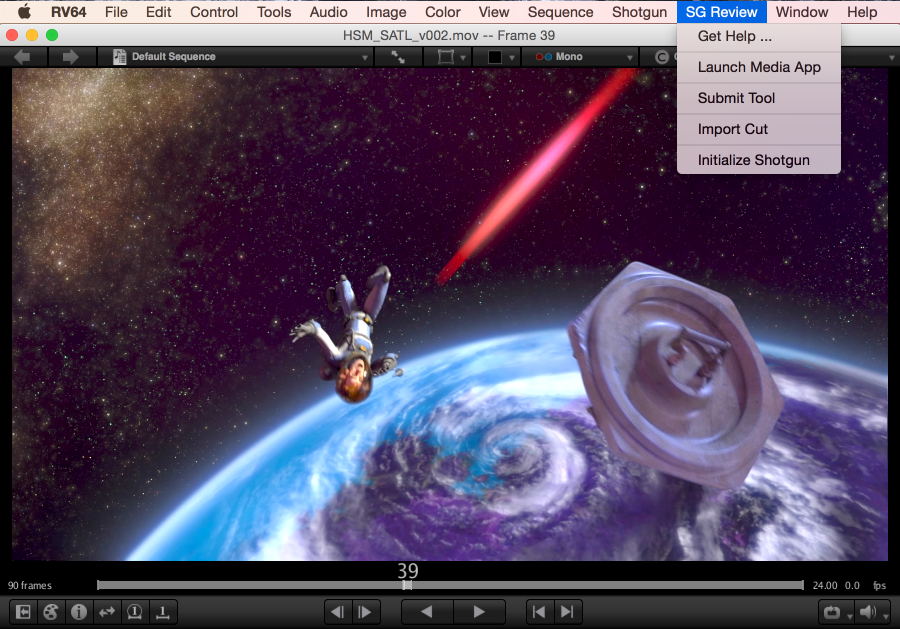Open the Audio menu

[328, 11]
